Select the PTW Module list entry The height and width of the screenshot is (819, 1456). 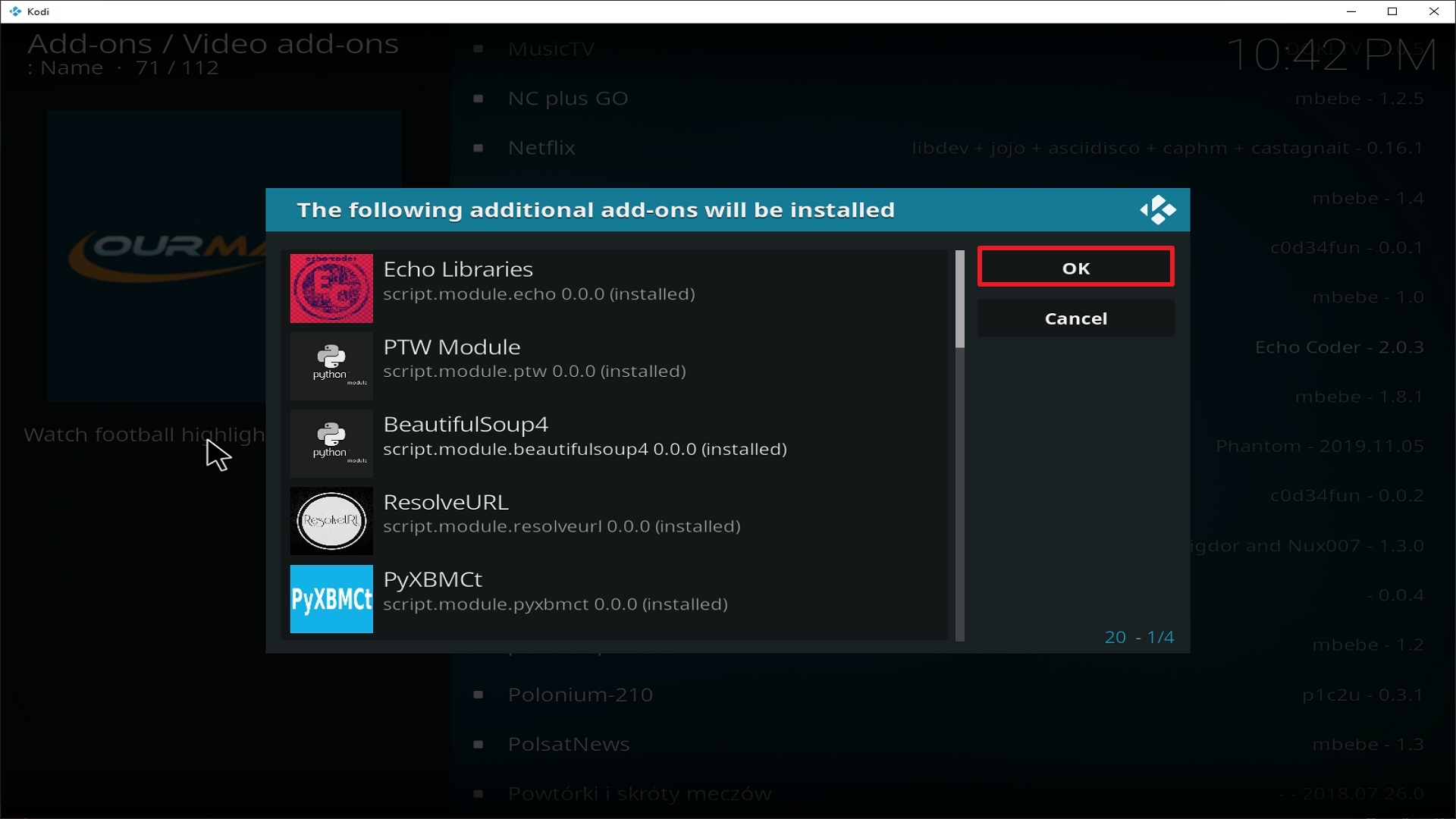tap(615, 366)
